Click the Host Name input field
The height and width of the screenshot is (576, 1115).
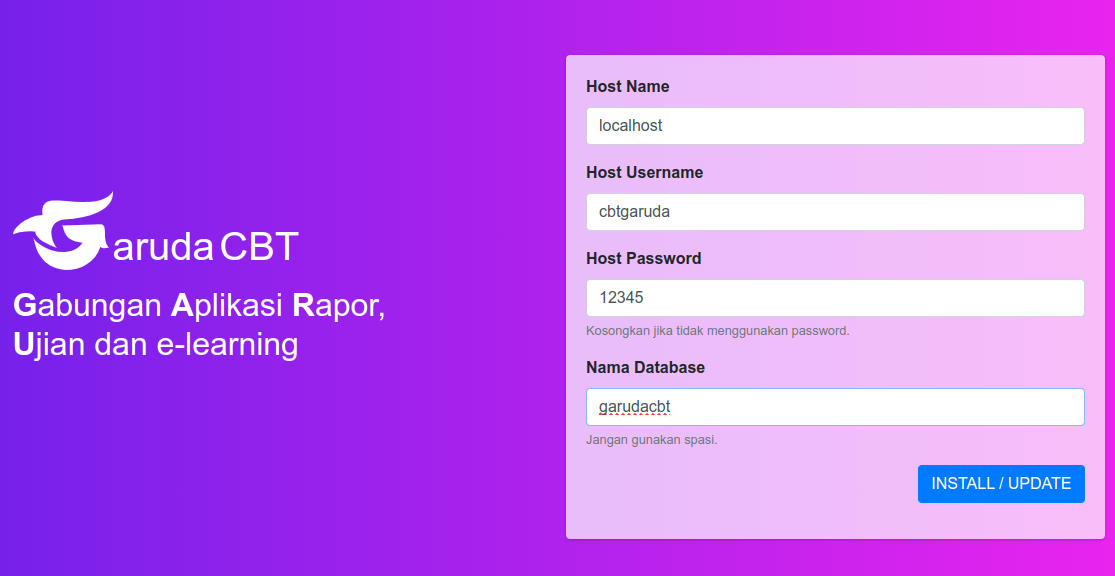coord(835,126)
